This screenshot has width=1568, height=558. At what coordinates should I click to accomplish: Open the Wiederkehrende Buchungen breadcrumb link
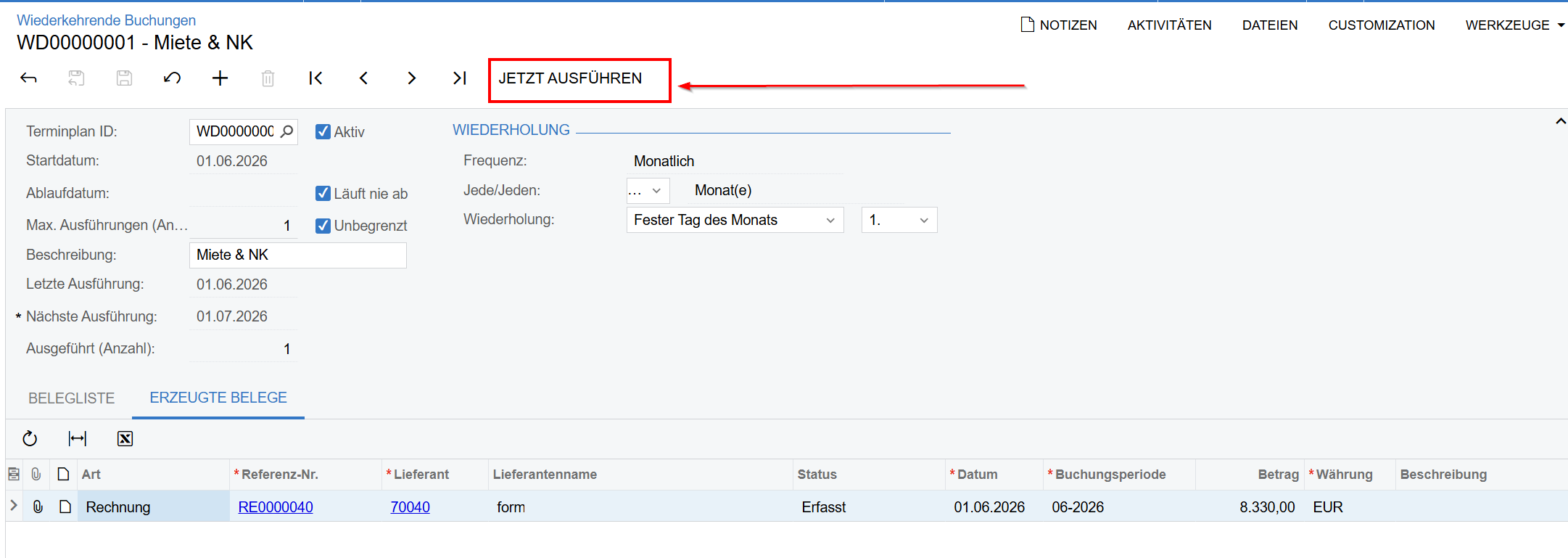[106, 20]
